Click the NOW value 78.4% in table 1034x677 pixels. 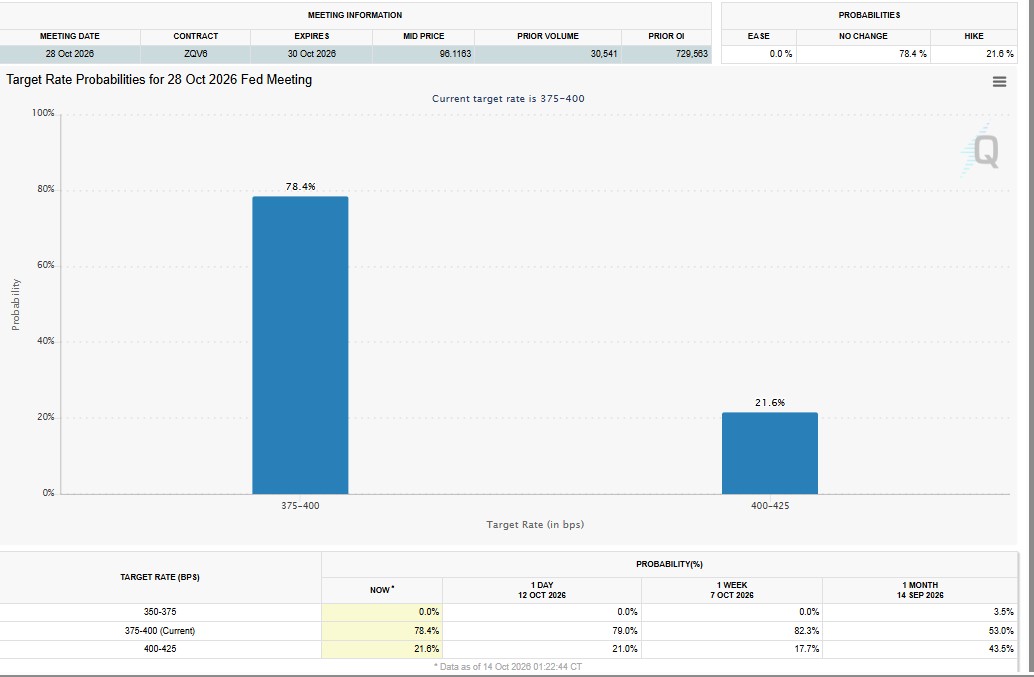tap(427, 631)
